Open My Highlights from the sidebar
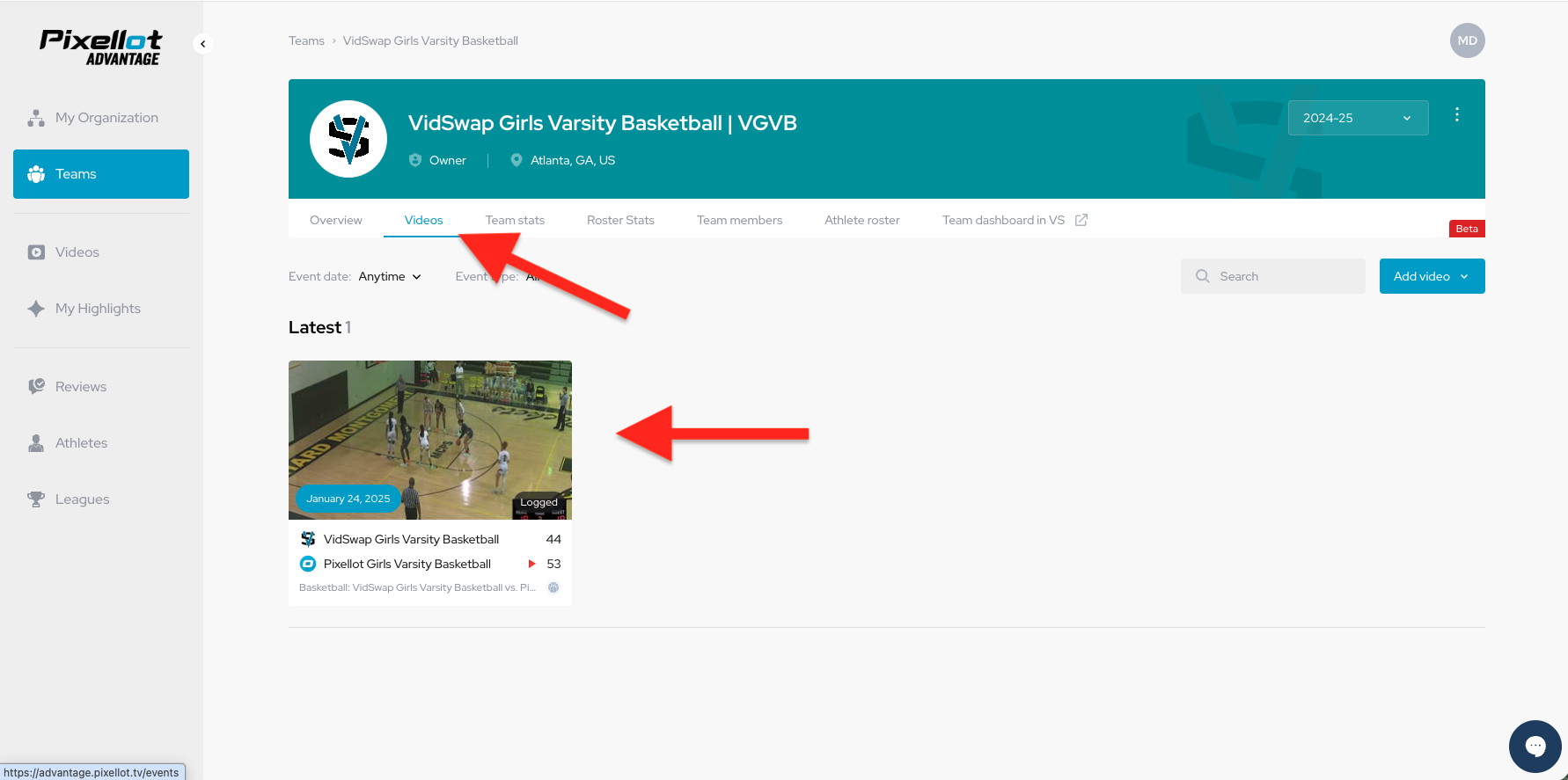This screenshot has height=780, width=1568. [x=97, y=309]
